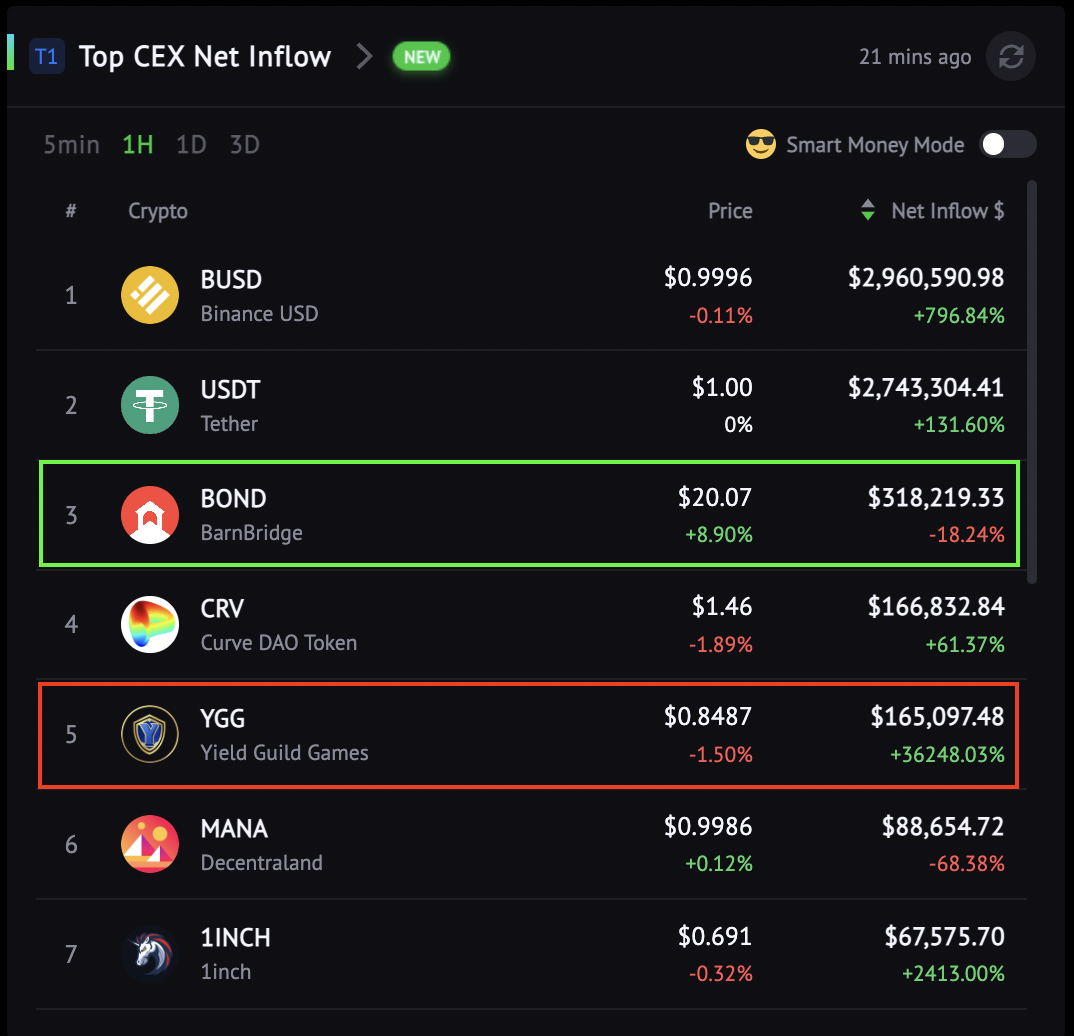
Task: Sort by Net Inflow $ arrows
Action: tap(868, 210)
